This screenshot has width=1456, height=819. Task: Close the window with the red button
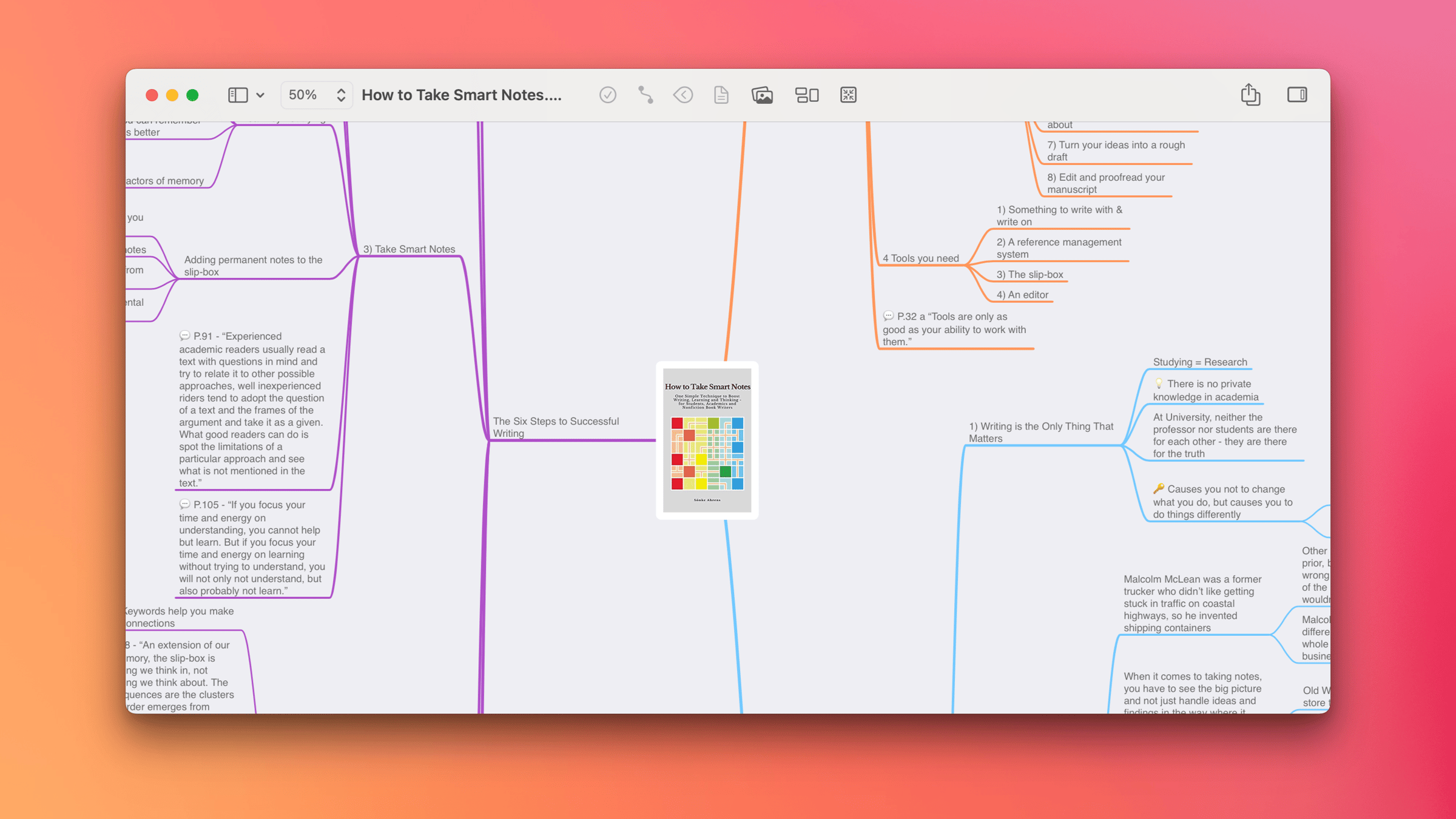(x=152, y=95)
